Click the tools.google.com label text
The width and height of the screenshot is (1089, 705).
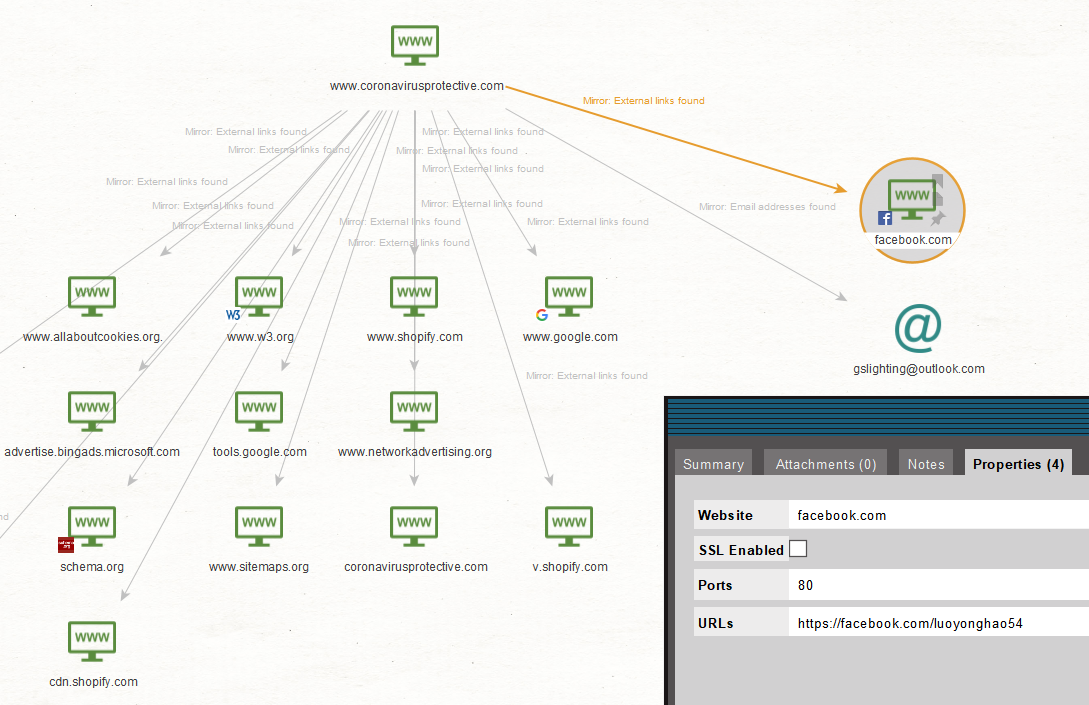(x=260, y=452)
